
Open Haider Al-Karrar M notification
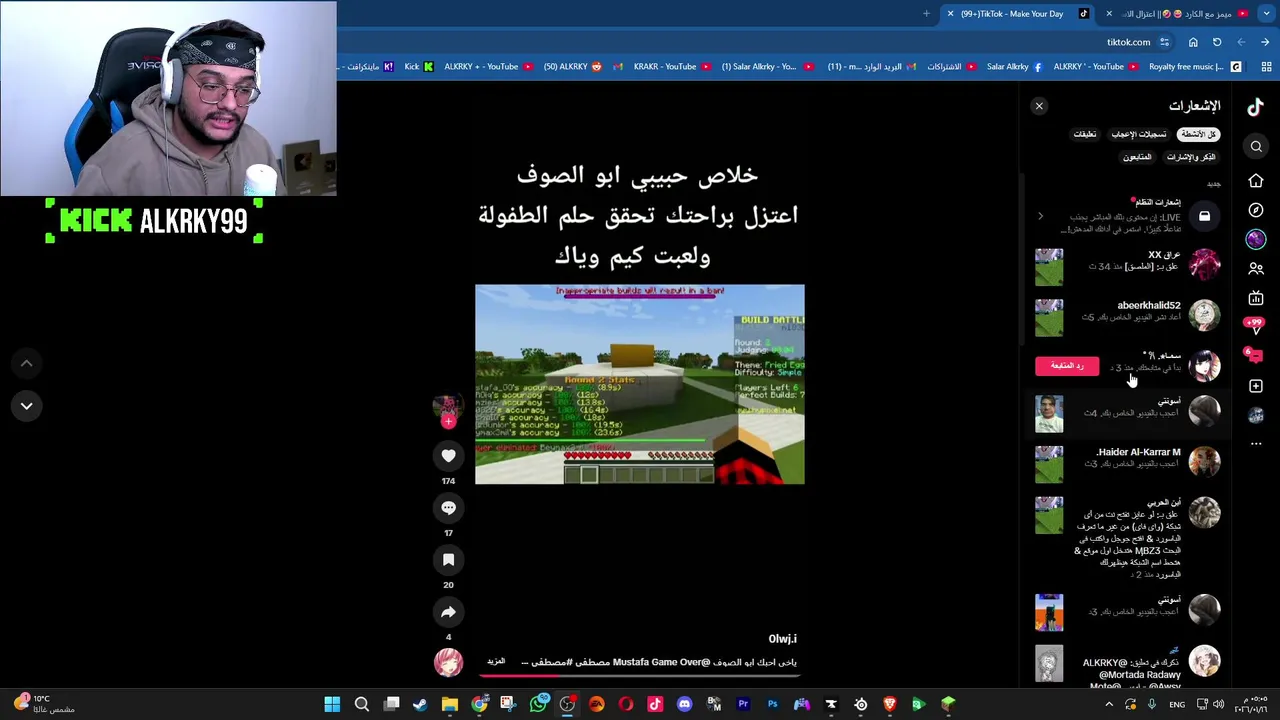click(1128, 462)
